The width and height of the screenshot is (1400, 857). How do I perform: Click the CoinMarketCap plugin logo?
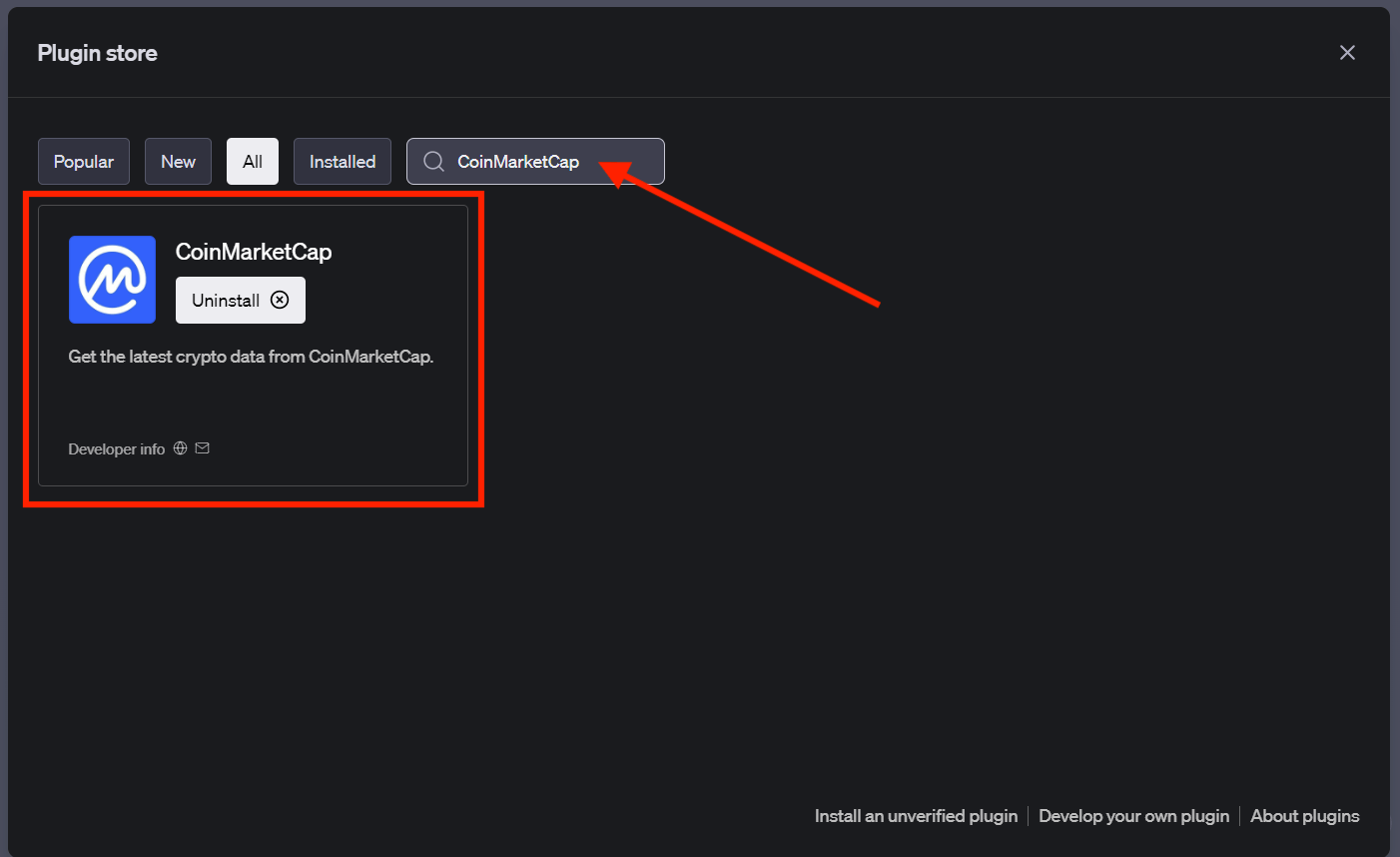pyautogui.click(x=112, y=280)
